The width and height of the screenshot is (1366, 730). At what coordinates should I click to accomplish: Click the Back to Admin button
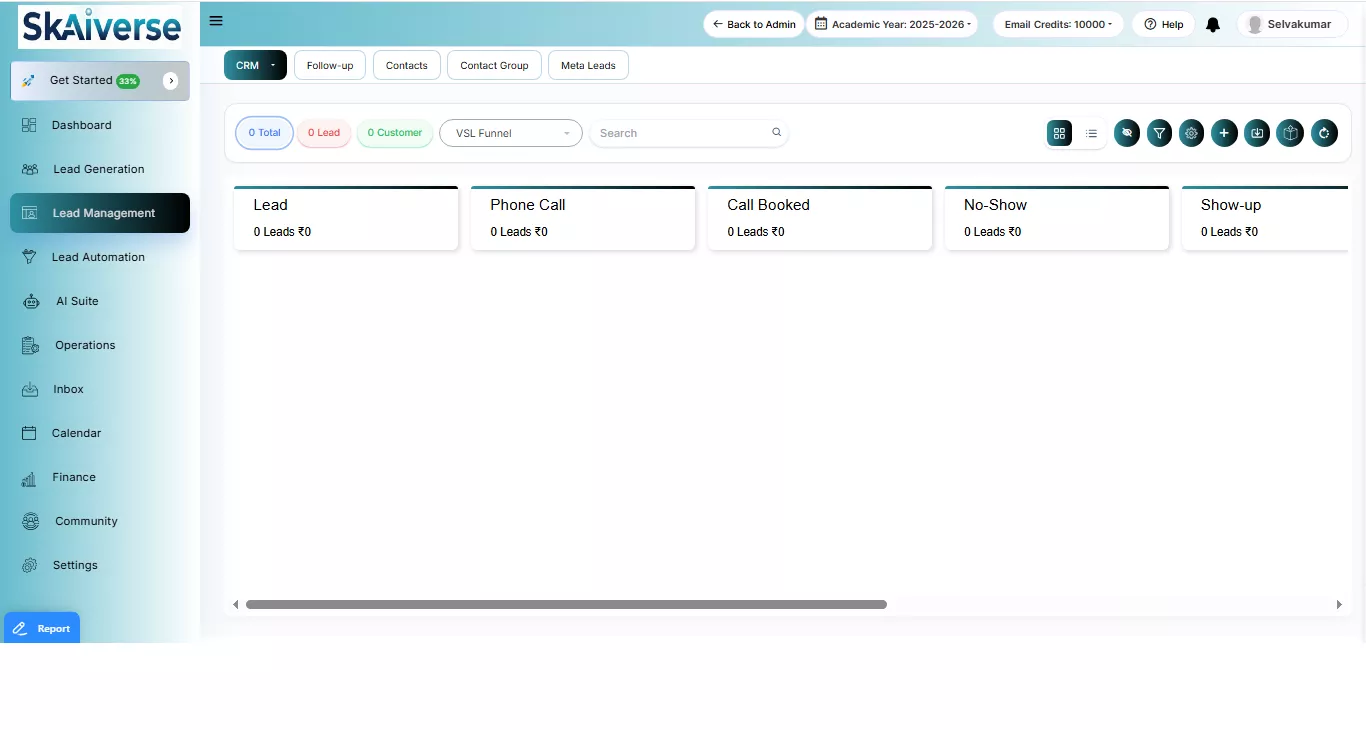click(754, 25)
